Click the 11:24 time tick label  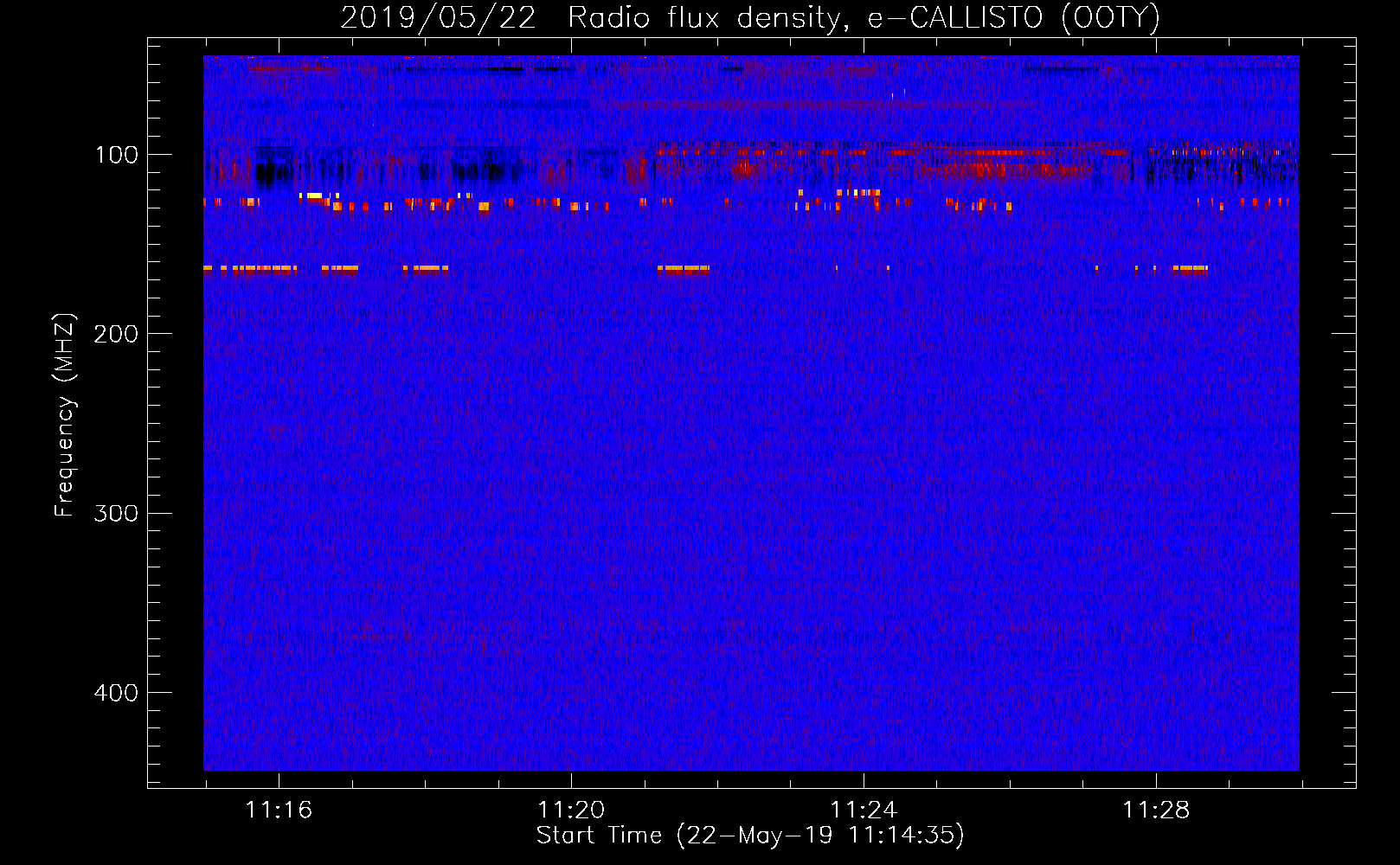pyautogui.click(x=864, y=810)
